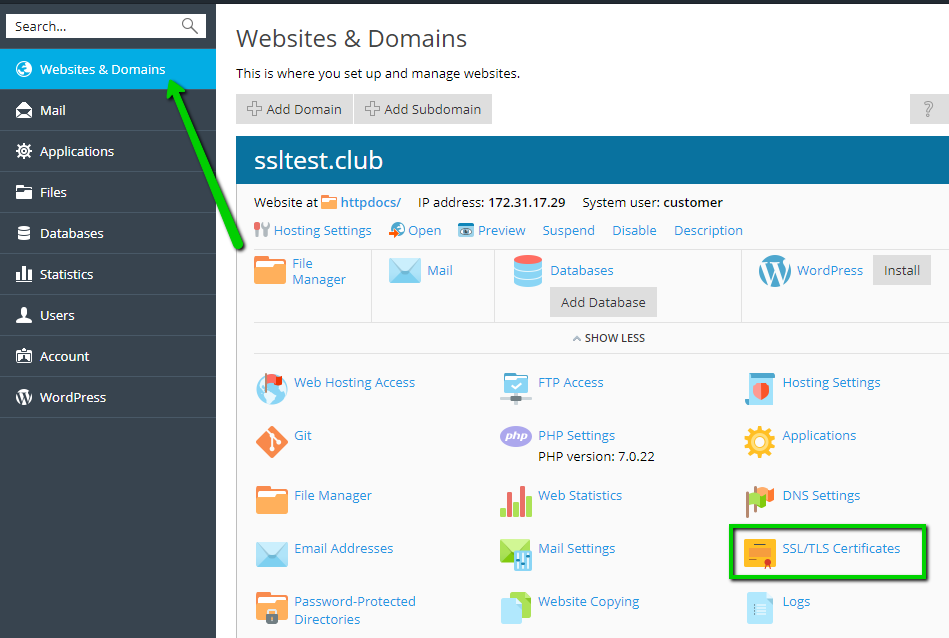Click the Web Statistics chart icon

(x=515, y=500)
